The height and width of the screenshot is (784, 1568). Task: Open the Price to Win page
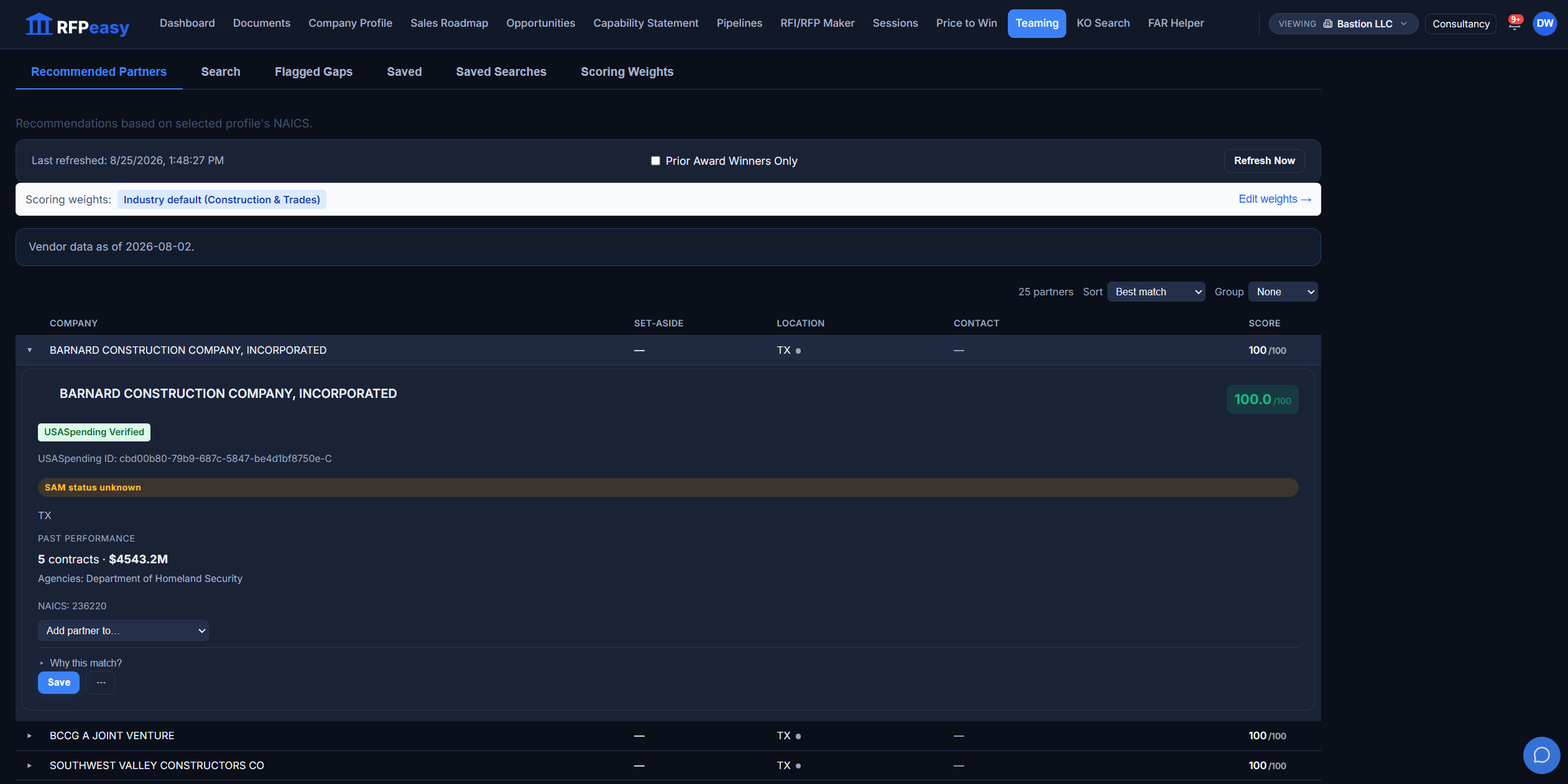(966, 23)
